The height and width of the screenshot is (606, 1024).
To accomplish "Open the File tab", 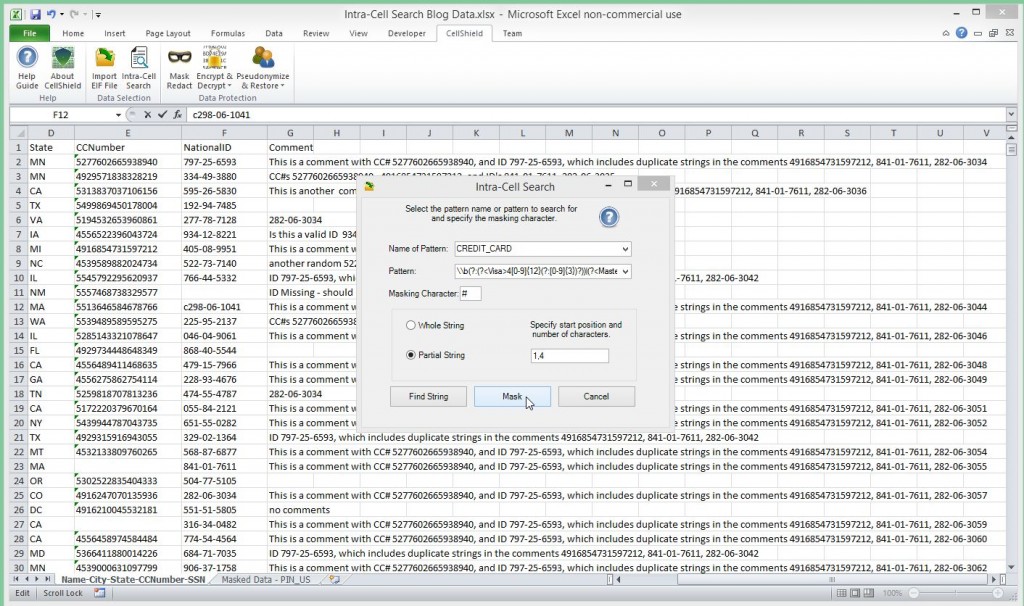I will [x=30, y=33].
